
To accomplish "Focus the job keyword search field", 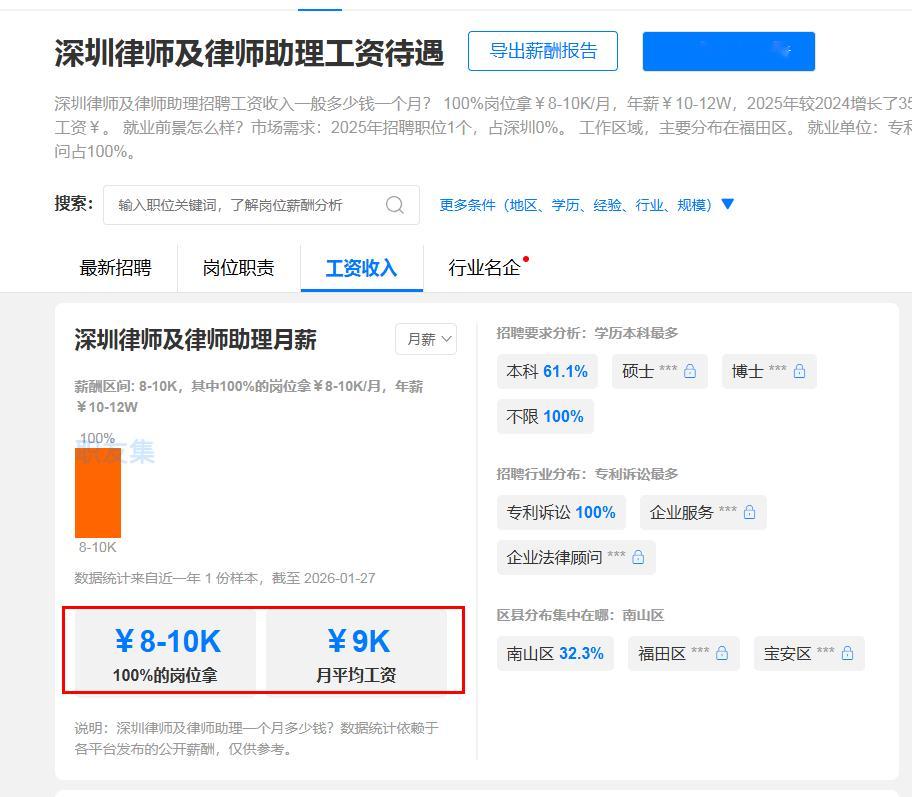I will pyautogui.click(x=261, y=205).
